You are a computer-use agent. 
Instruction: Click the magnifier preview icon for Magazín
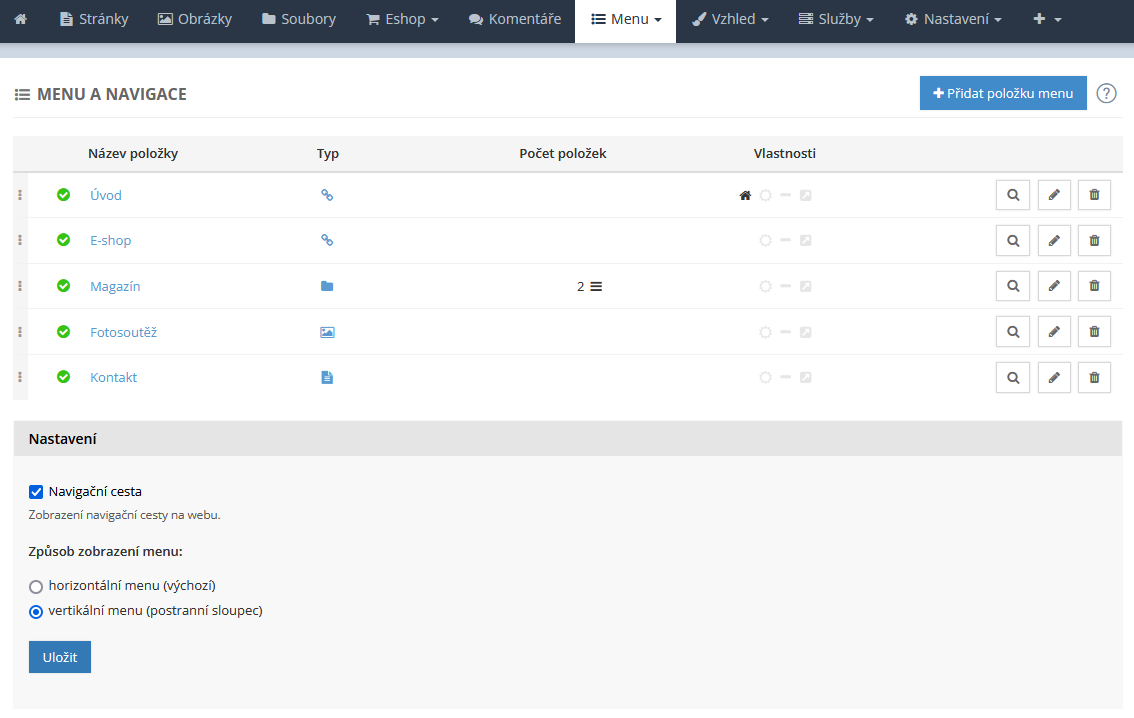(1013, 286)
